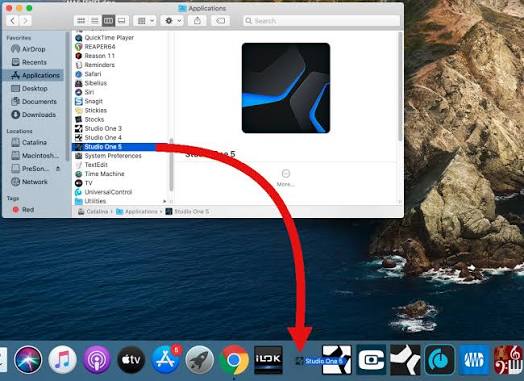This screenshot has height=381, width=524.
Task: Switch Finder to column view
Action: (x=108, y=21)
